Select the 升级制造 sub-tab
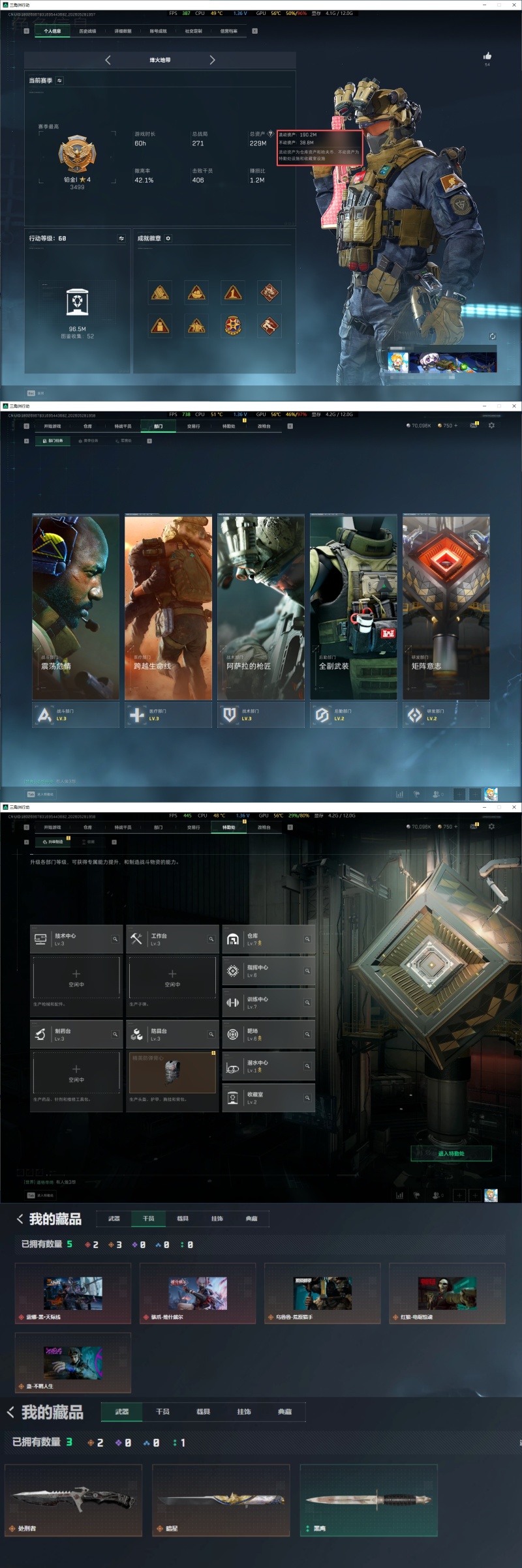 point(52,842)
